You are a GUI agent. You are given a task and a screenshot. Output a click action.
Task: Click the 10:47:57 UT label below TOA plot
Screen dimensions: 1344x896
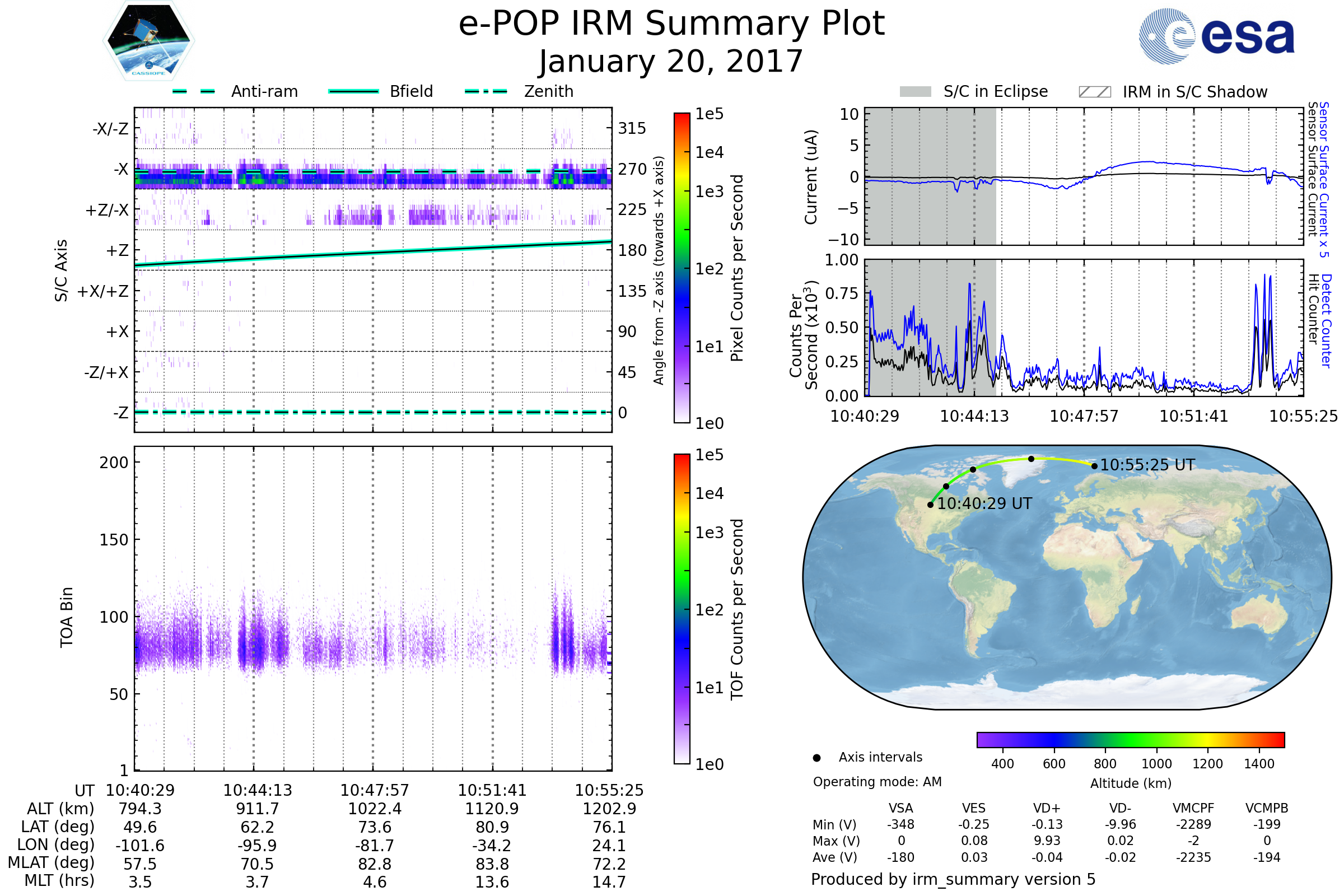pyautogui.click(x=374, y=790)
